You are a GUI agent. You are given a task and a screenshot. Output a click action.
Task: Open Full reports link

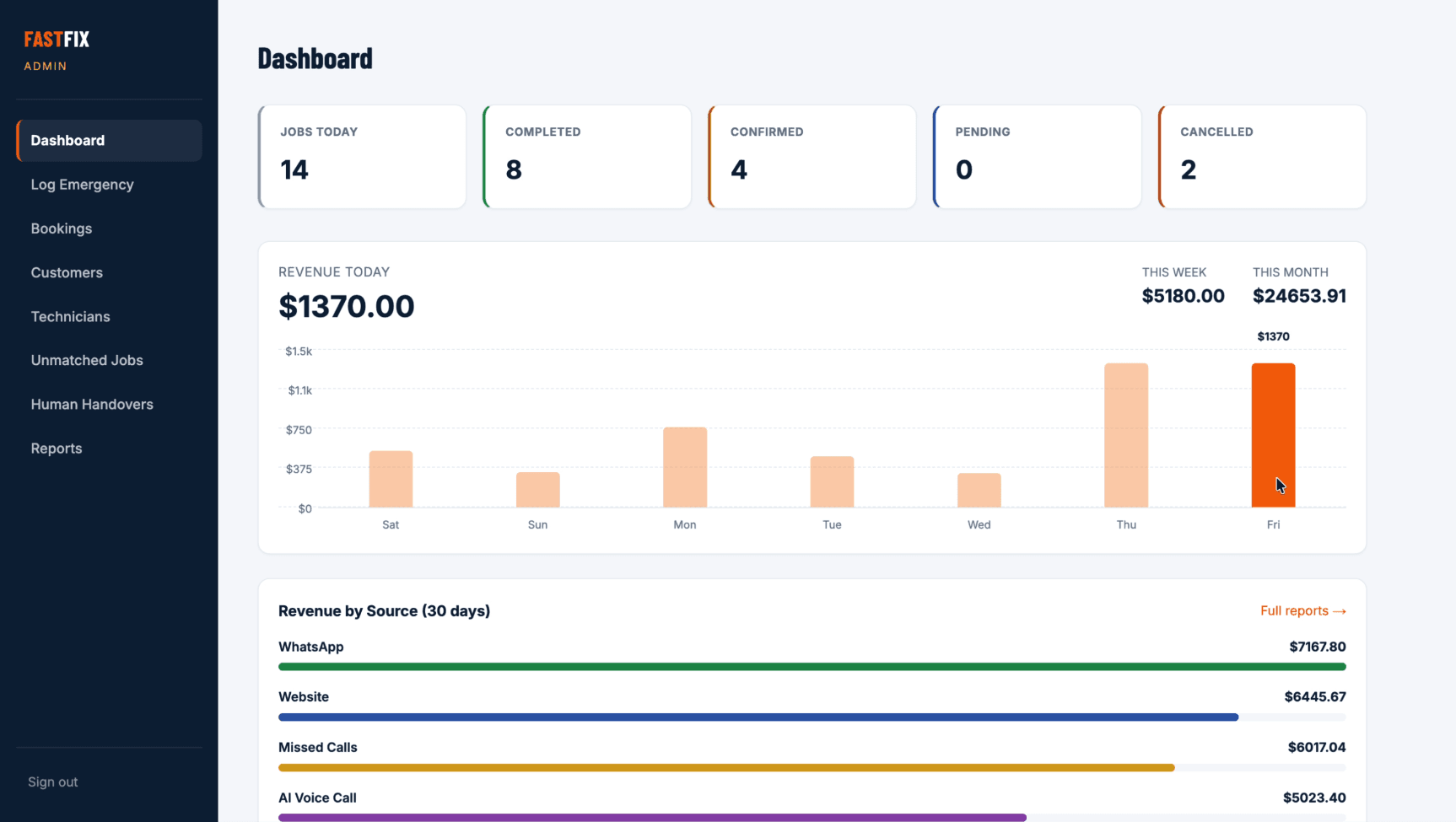click(1302, 610)
